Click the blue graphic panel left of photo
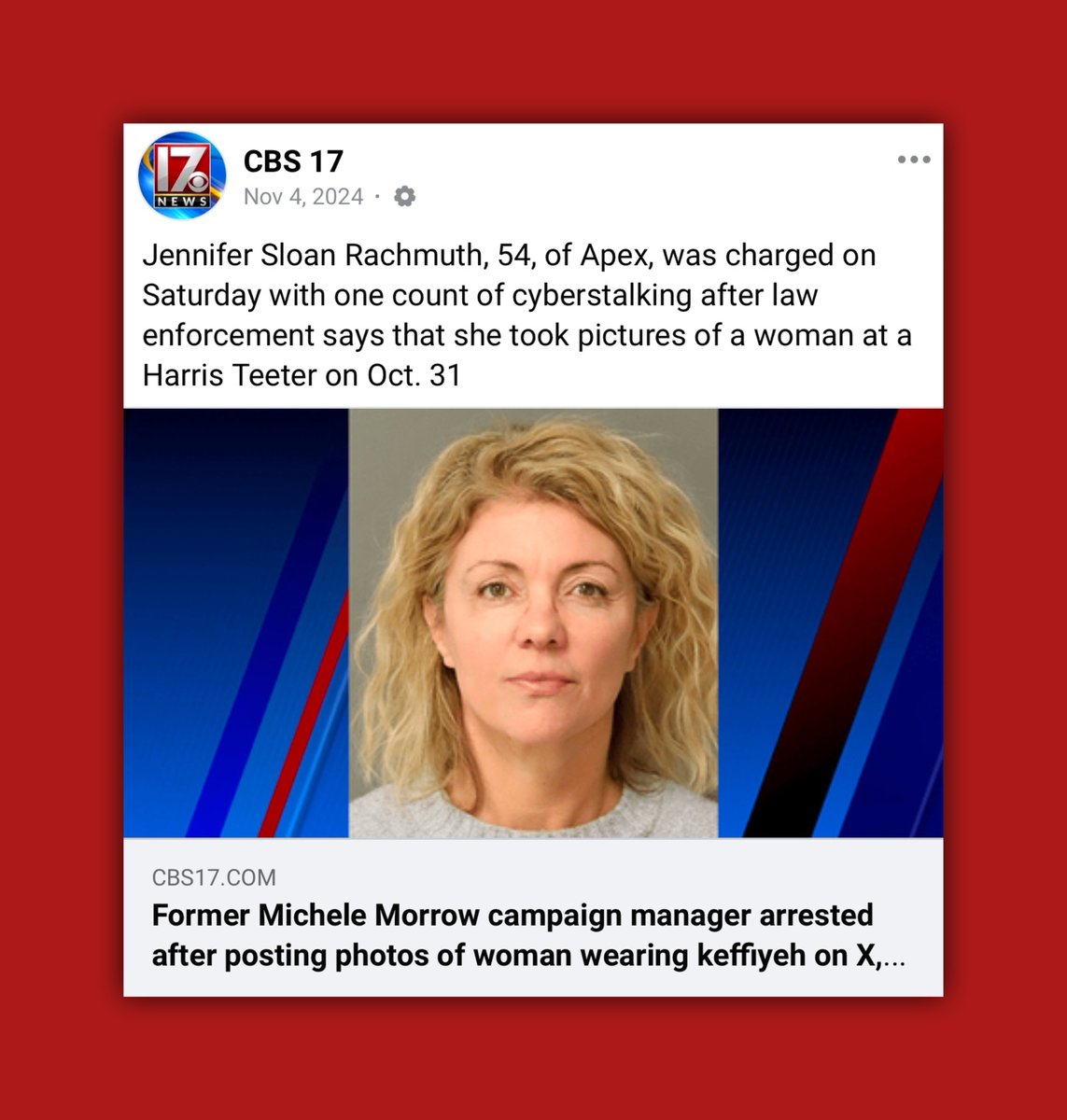The image size is (1067, 1120). 236,623
